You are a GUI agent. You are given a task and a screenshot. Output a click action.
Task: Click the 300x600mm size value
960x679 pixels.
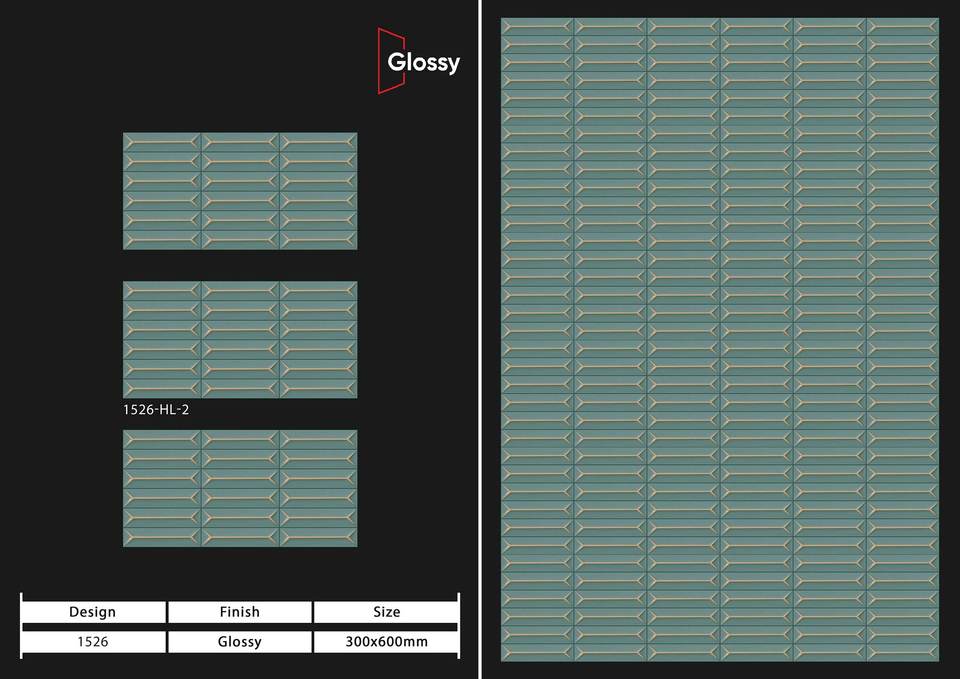[x=386, y=642]
